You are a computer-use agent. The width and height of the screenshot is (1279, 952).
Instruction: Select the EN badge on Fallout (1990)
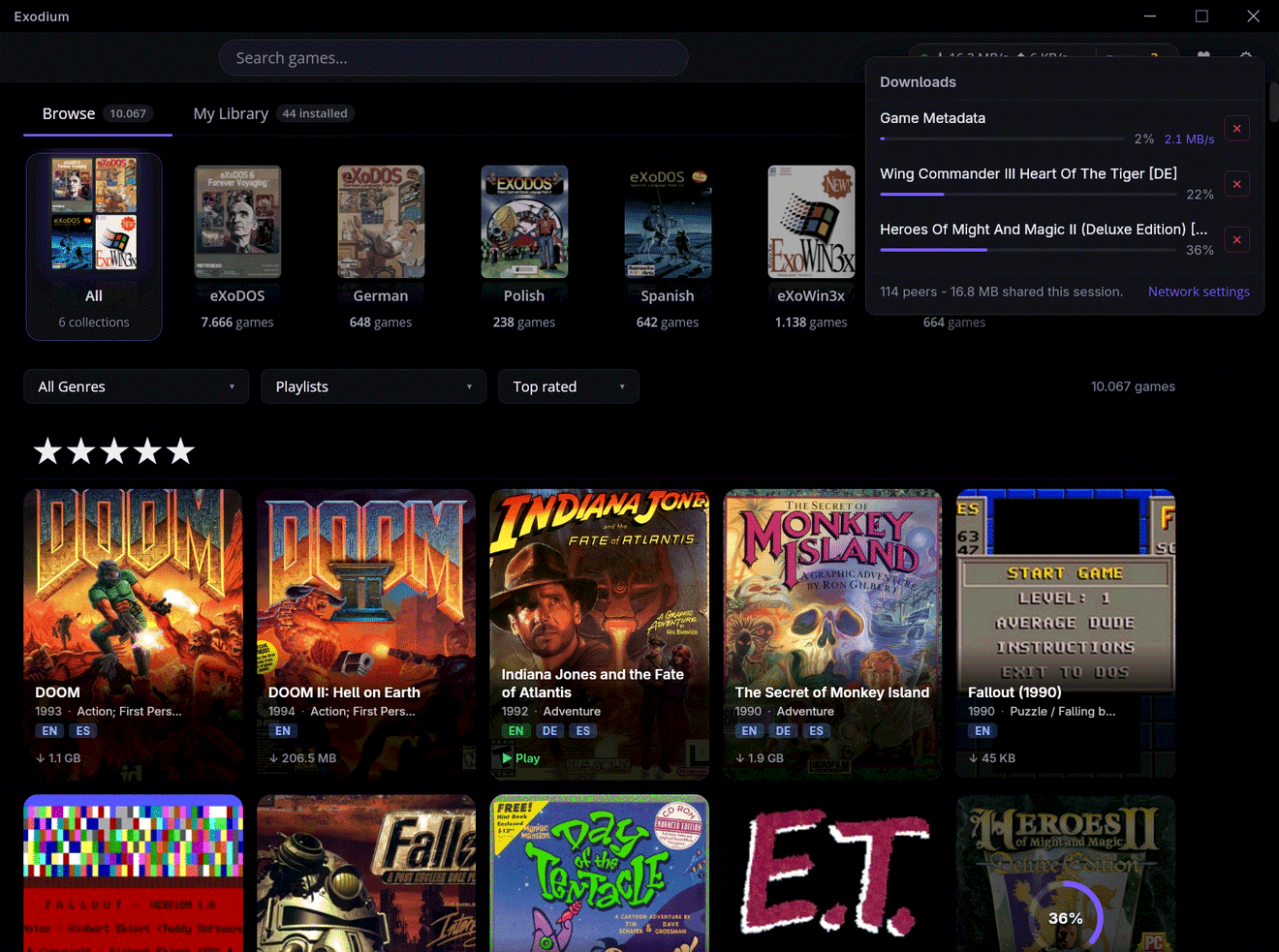(983, 731)
